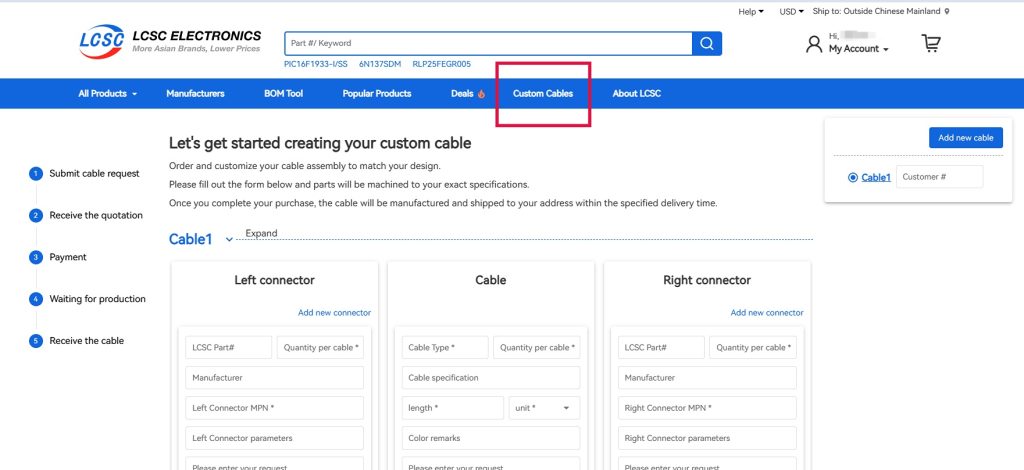Open the USD currency dropdown
The height and width of the screenshot is (470, 1024).
tap(792, 12)
